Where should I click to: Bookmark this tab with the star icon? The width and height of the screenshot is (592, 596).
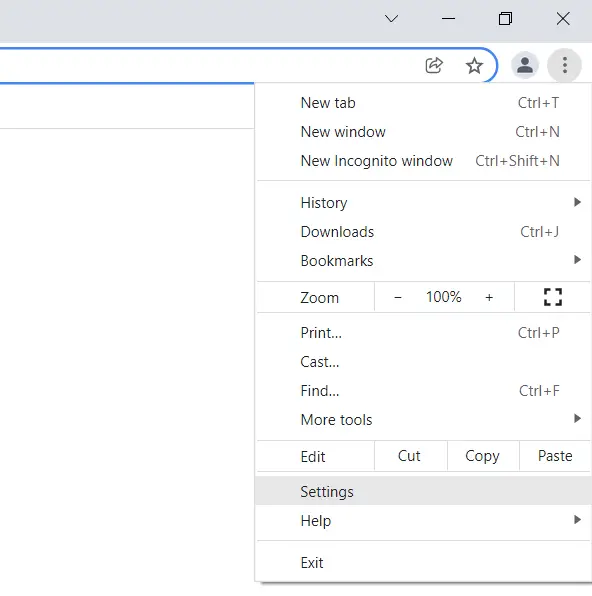(x=474, y=65)
